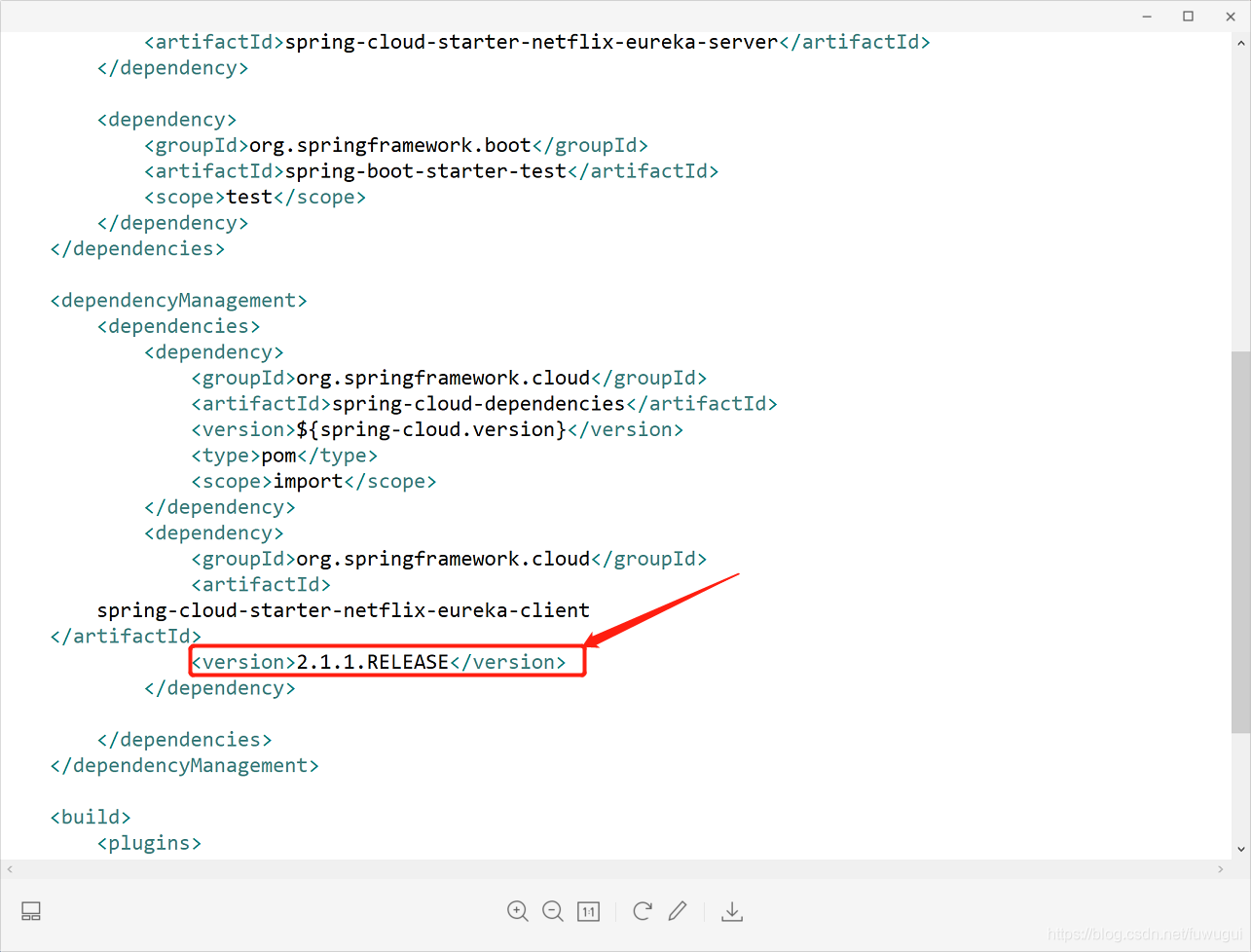1251x952 pixels.
Task: Click the scroll down arrow
Action: click(x=1240, y=849)
